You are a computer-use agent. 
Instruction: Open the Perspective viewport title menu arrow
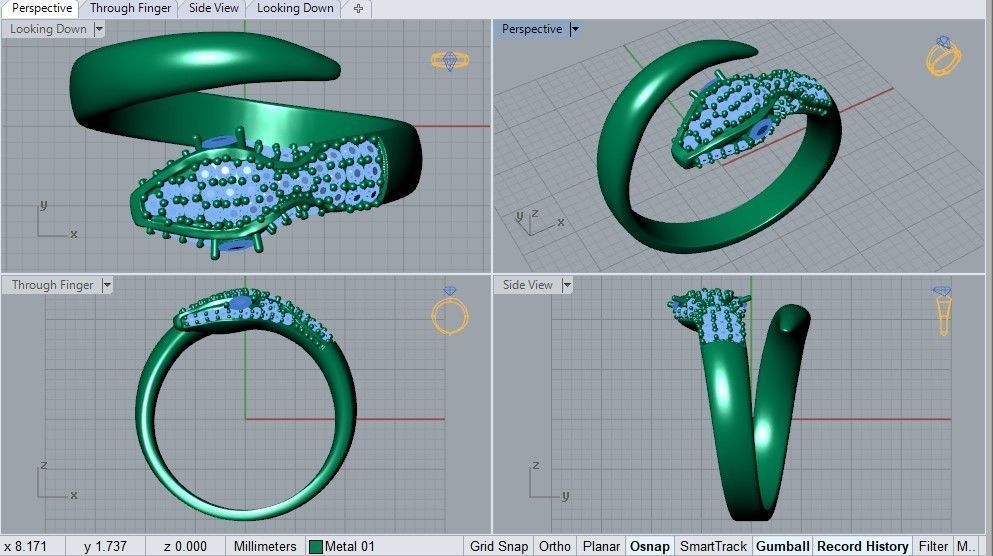(574, 29)
